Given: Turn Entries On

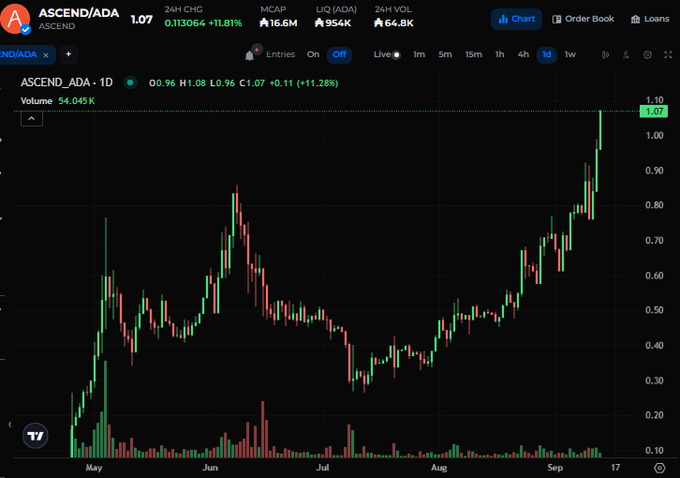Looking at the screenshot, I should [x=313, y=54].
